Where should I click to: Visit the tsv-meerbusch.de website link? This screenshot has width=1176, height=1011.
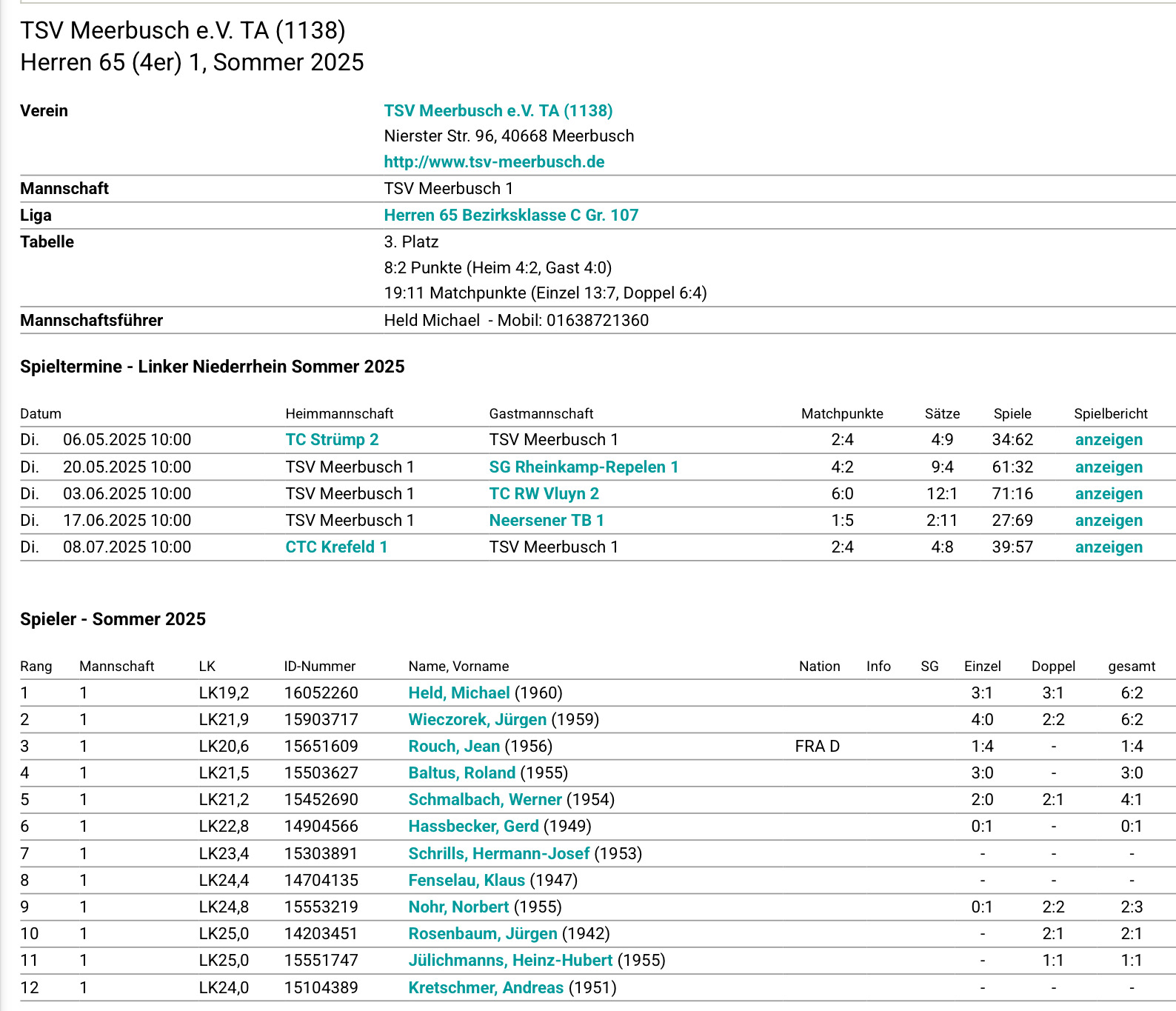pos(494,162)
